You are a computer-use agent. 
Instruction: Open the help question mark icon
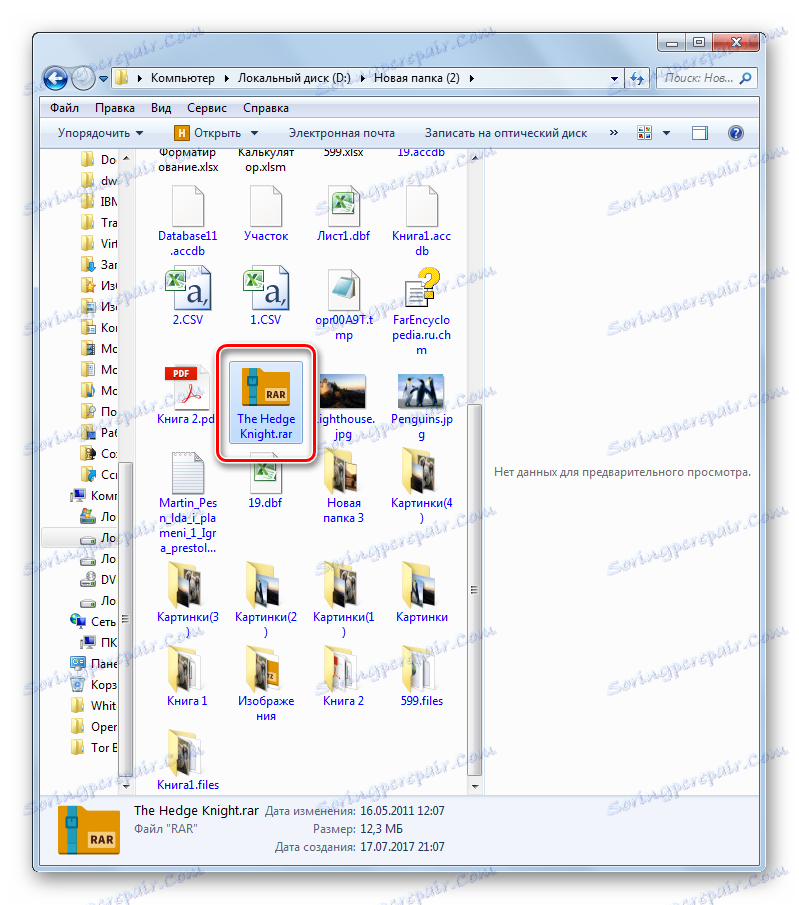pyautogui.click(x=735, y=133)
